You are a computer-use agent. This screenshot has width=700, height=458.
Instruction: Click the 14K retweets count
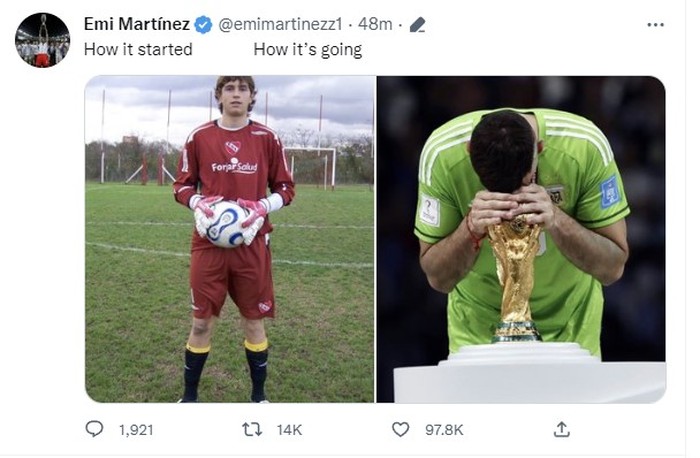[289, 430]
